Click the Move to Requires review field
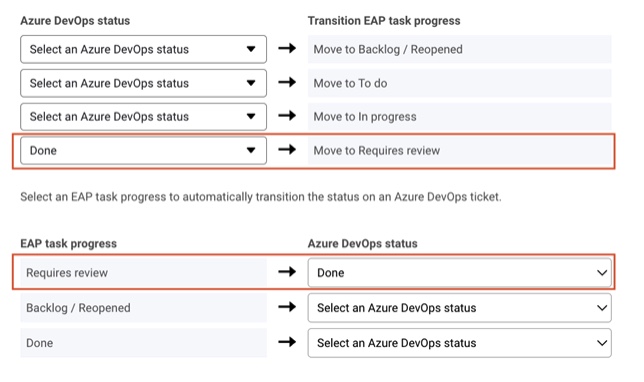Image resolution: width=644 pixels, height=382 pixels. (460, 150)
